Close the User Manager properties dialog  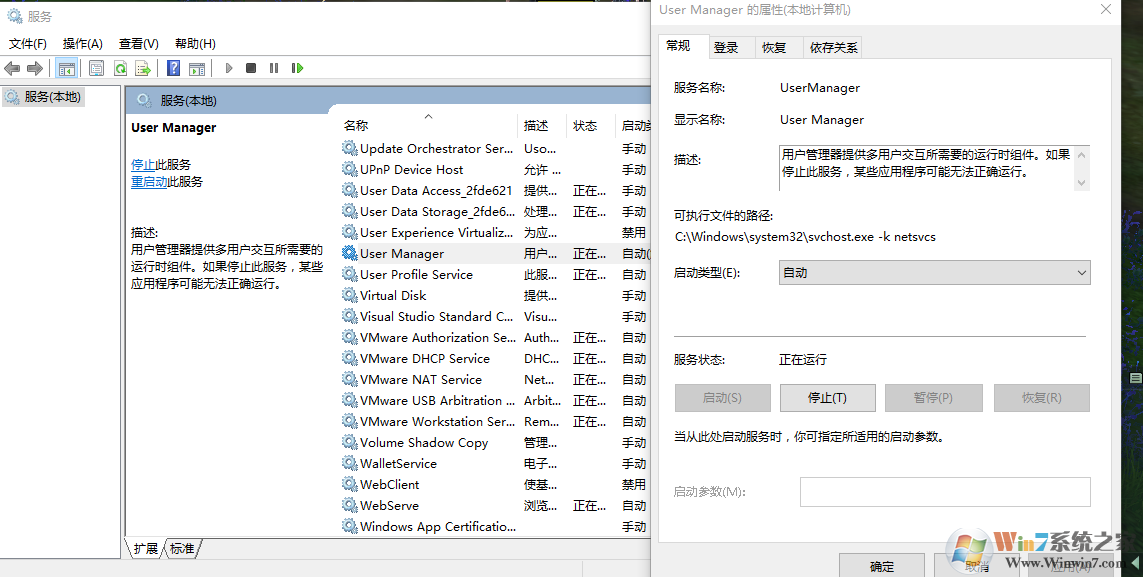[1106, 10]
